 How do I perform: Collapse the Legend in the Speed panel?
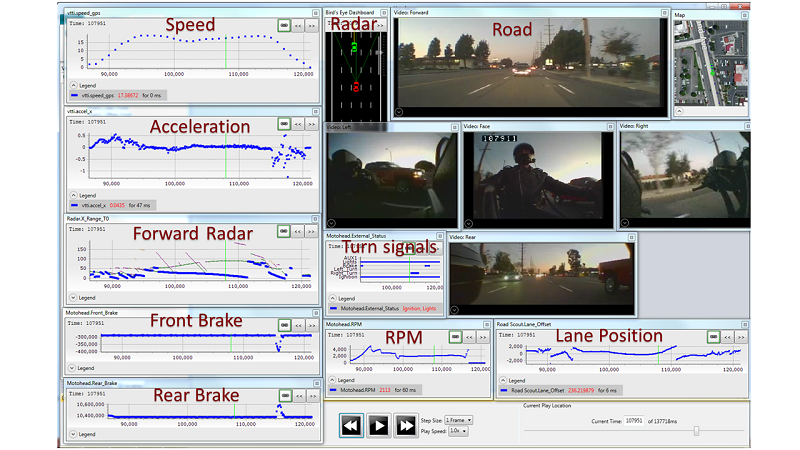coord(72,86)
